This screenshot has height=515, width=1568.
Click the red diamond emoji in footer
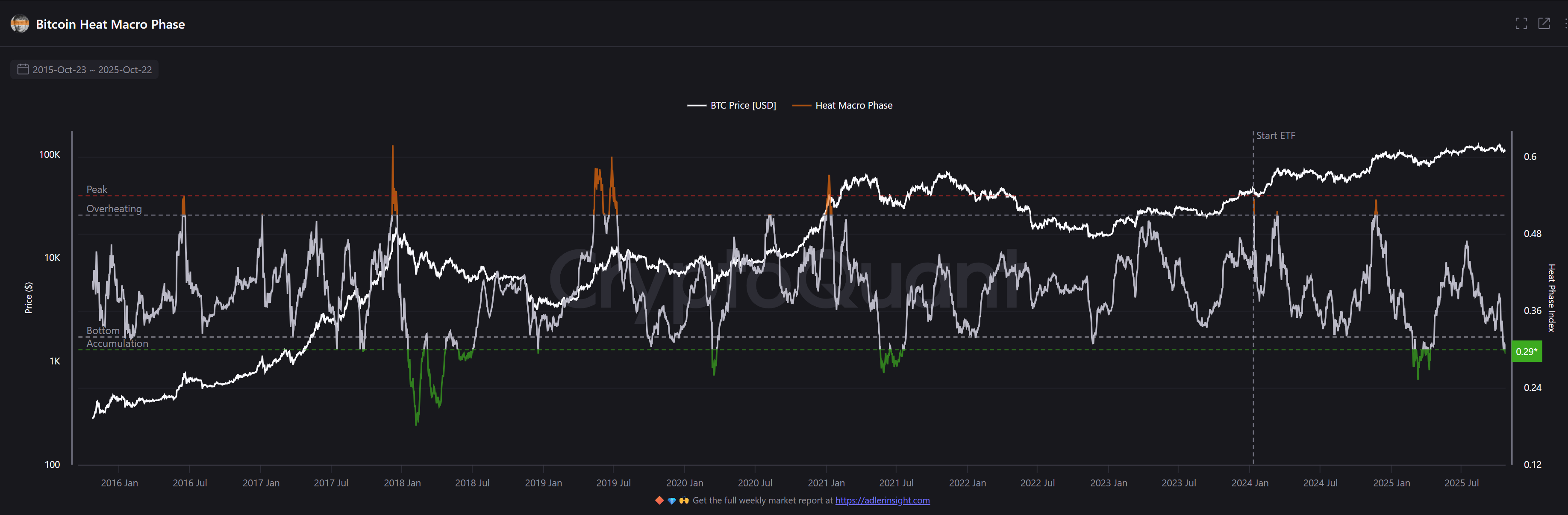pos(659,500)
